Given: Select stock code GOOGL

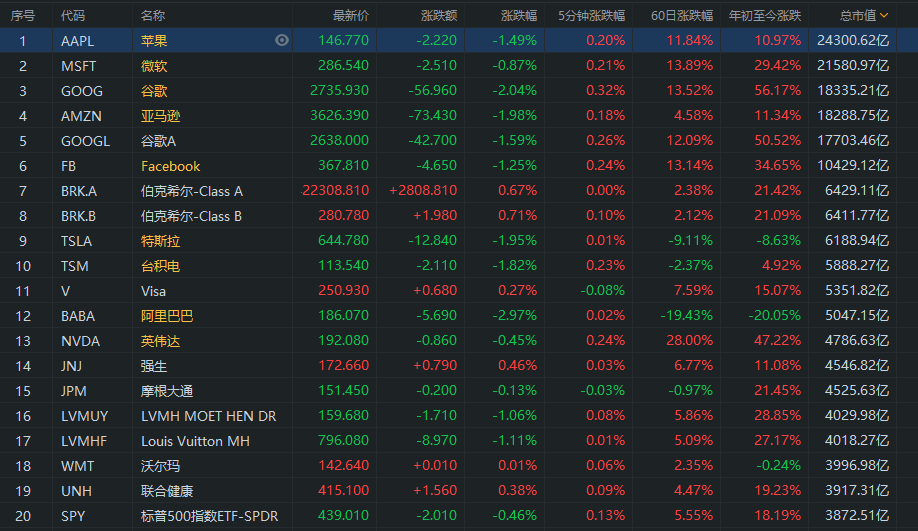Looking at the screenshot, I should (x=85, y=141).
